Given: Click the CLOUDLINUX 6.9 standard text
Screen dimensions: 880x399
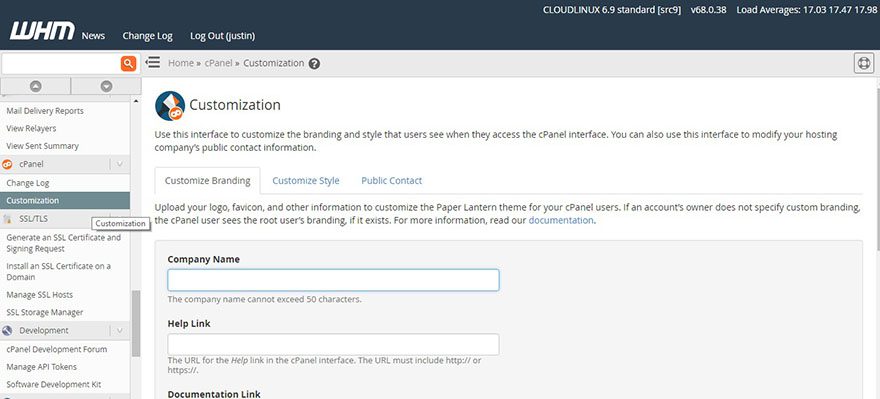Looking at the screenshot, I should [x=612, y=10].
